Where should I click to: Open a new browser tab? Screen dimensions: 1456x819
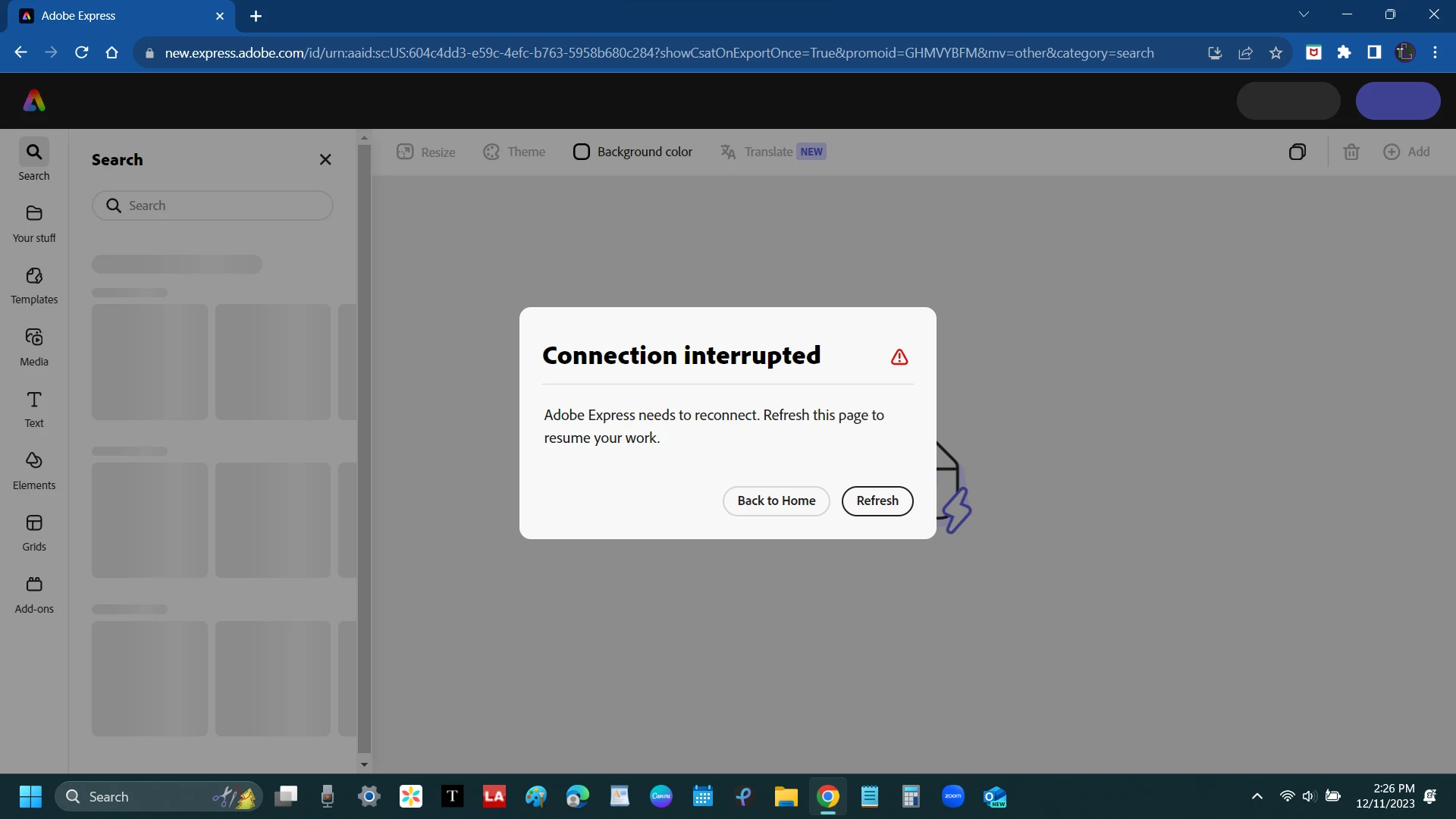(x=256, y=16)
